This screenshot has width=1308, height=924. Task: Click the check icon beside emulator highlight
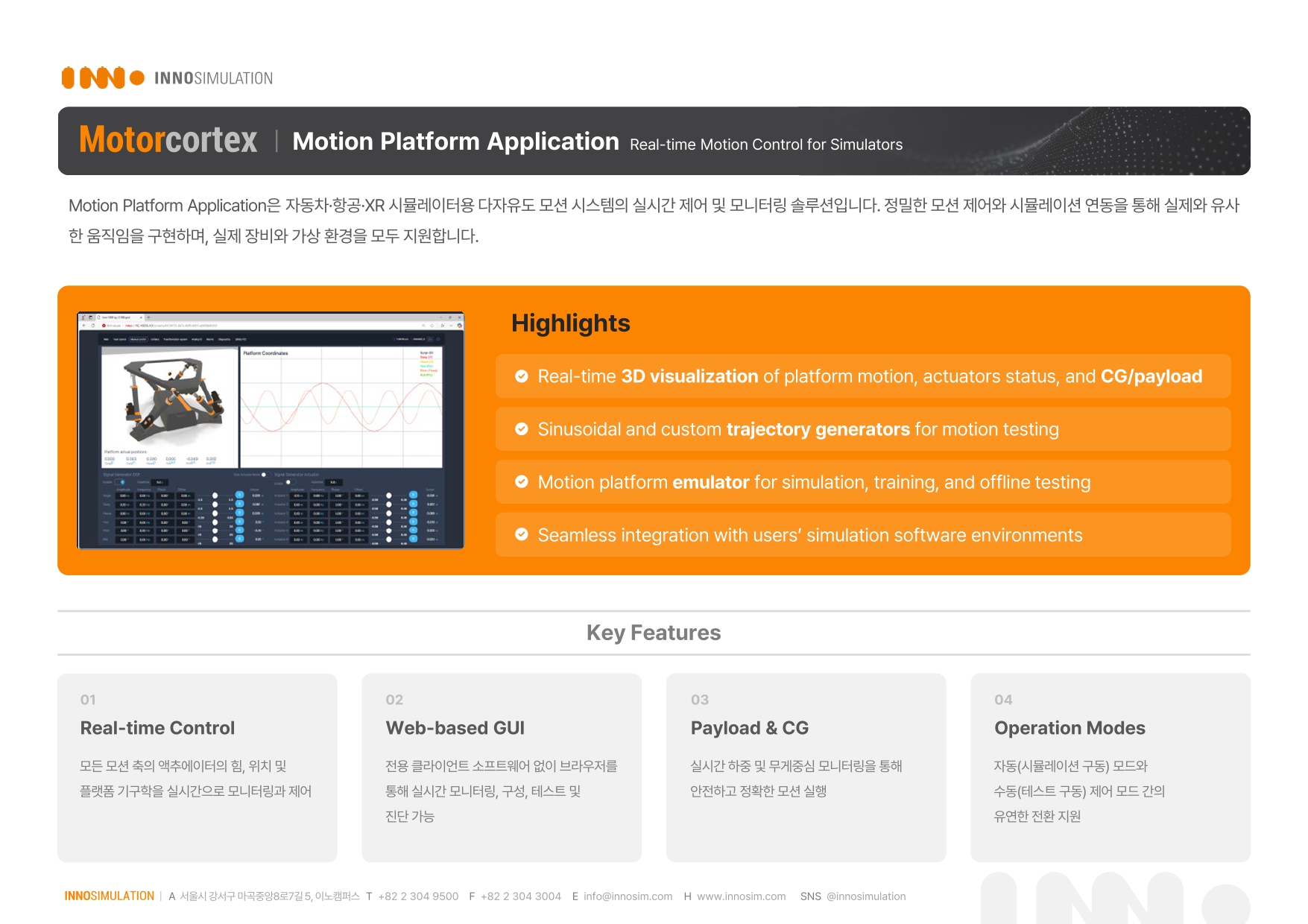(522, 482)
